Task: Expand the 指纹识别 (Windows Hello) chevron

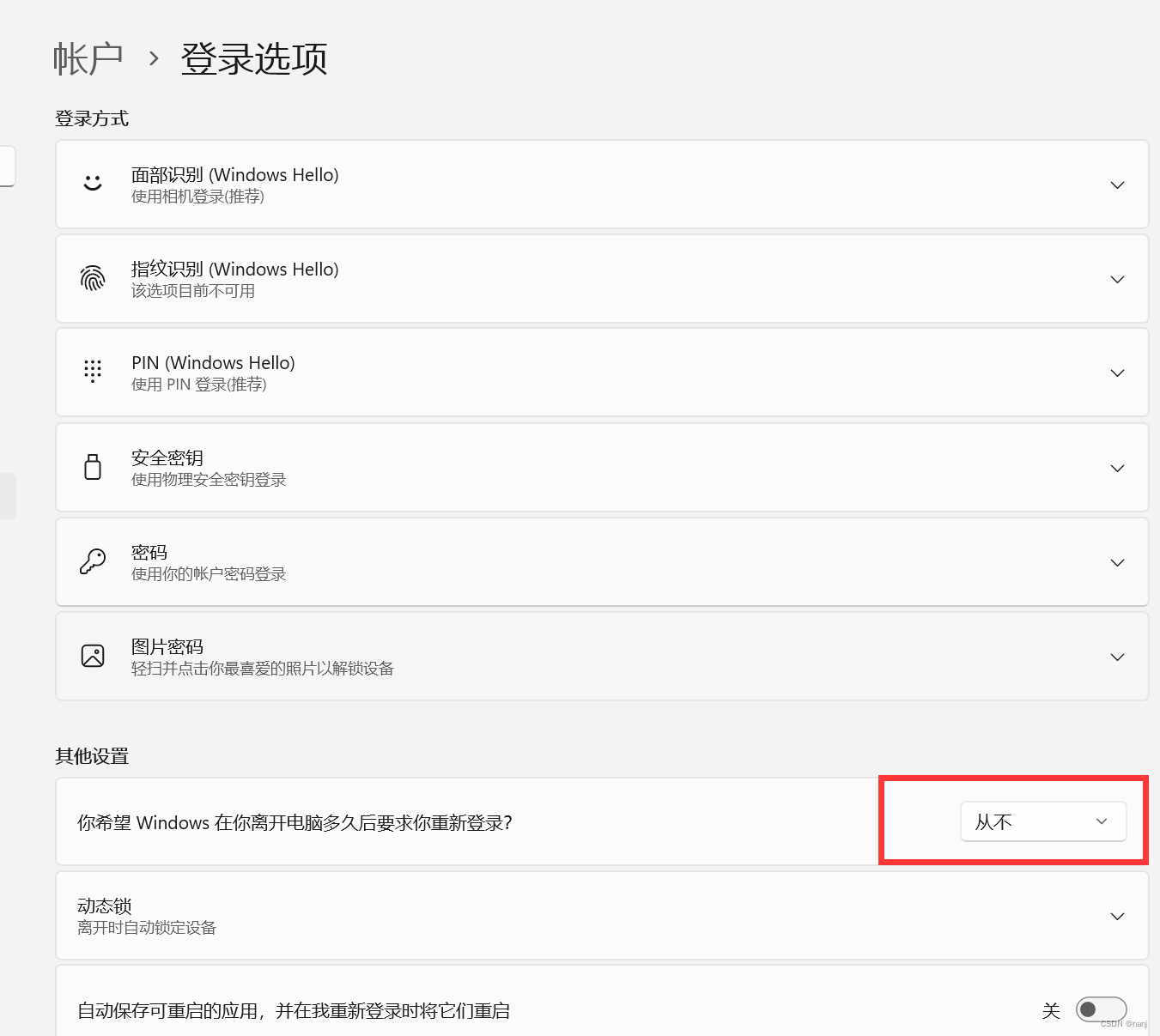Action: pos(1117,279)
